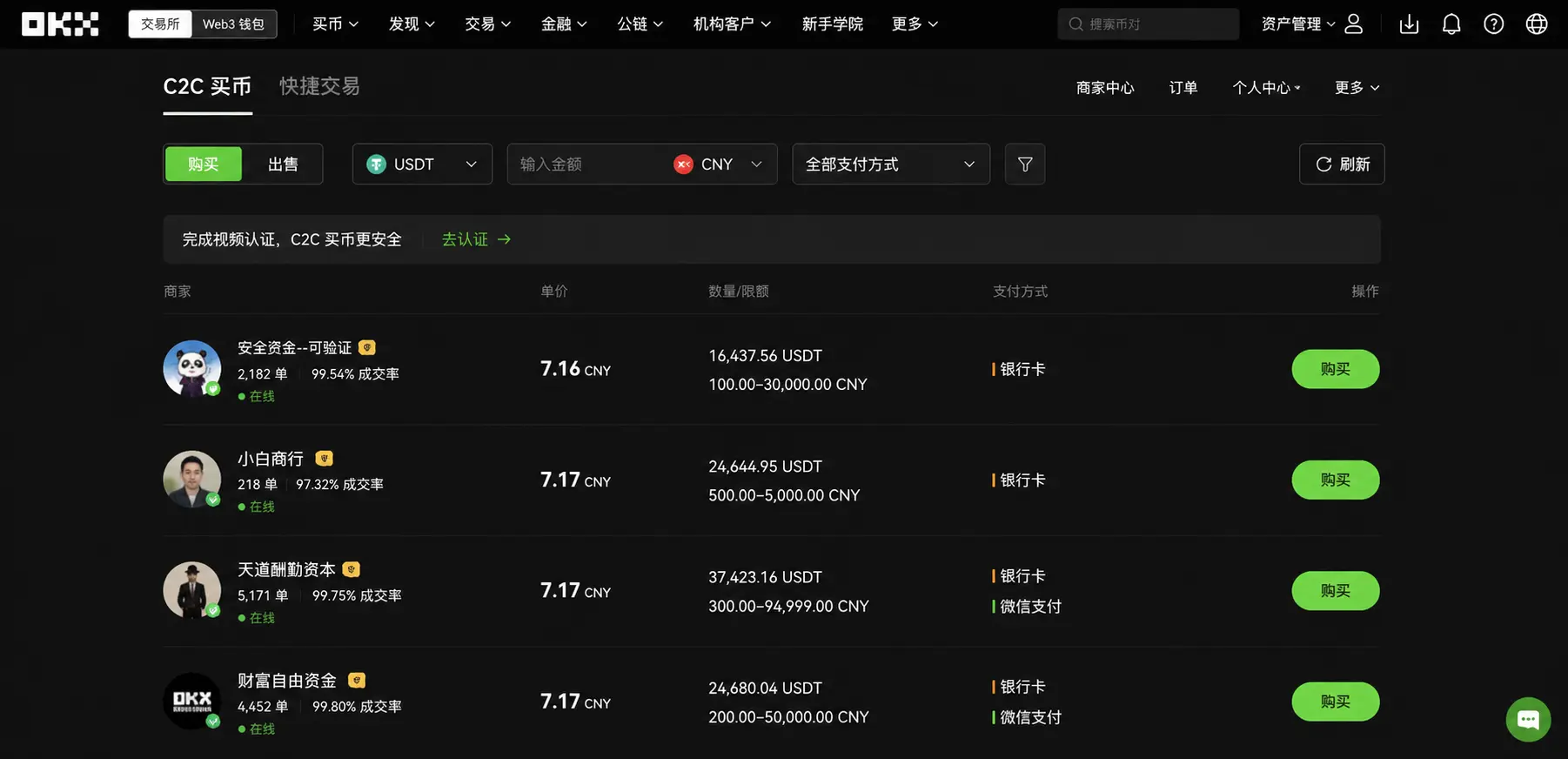Switch to 交易所 mode
Screen dimensions: 1568x759
[160, 24]
